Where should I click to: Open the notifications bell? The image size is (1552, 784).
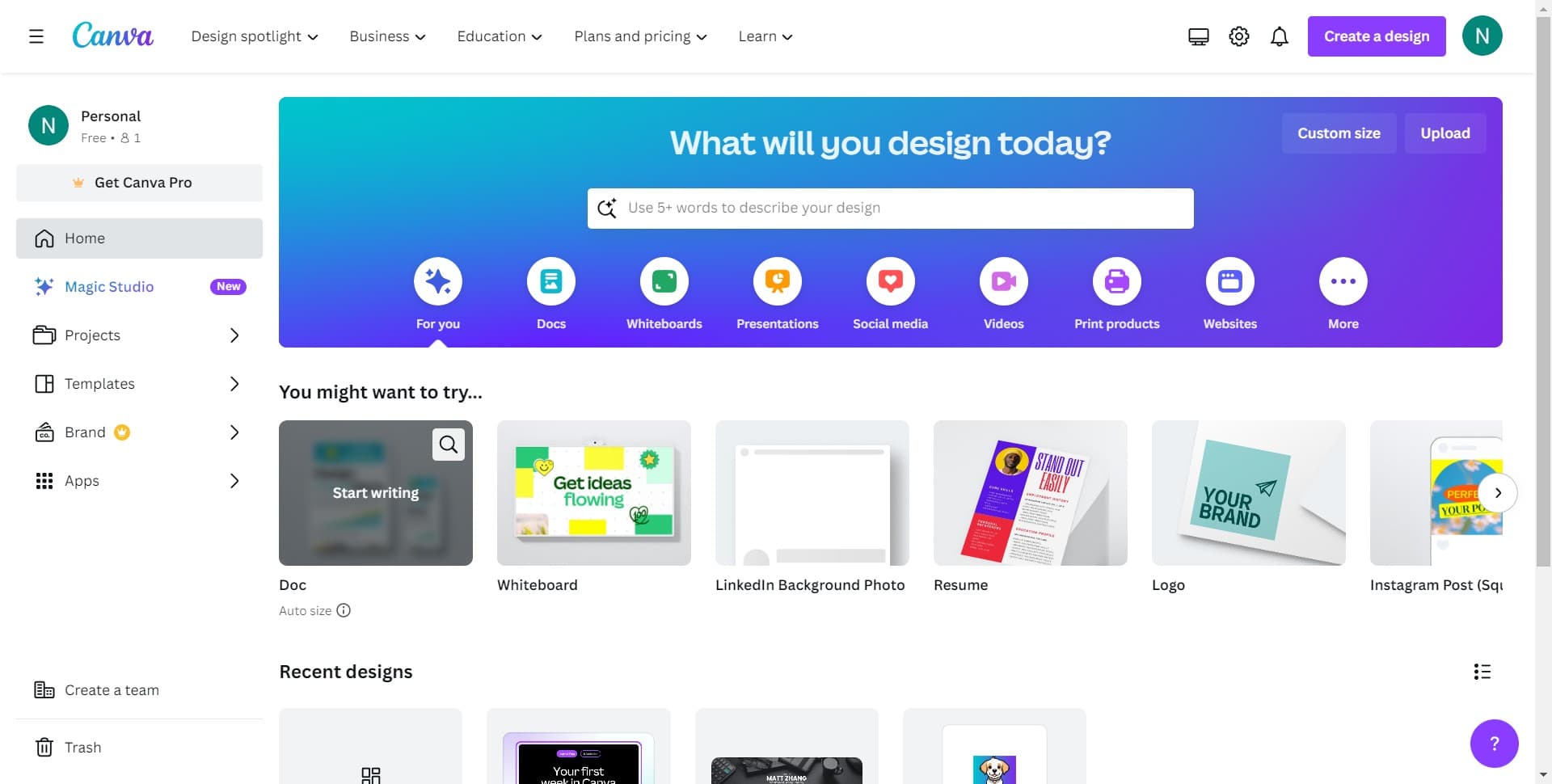pos(1279,36)
